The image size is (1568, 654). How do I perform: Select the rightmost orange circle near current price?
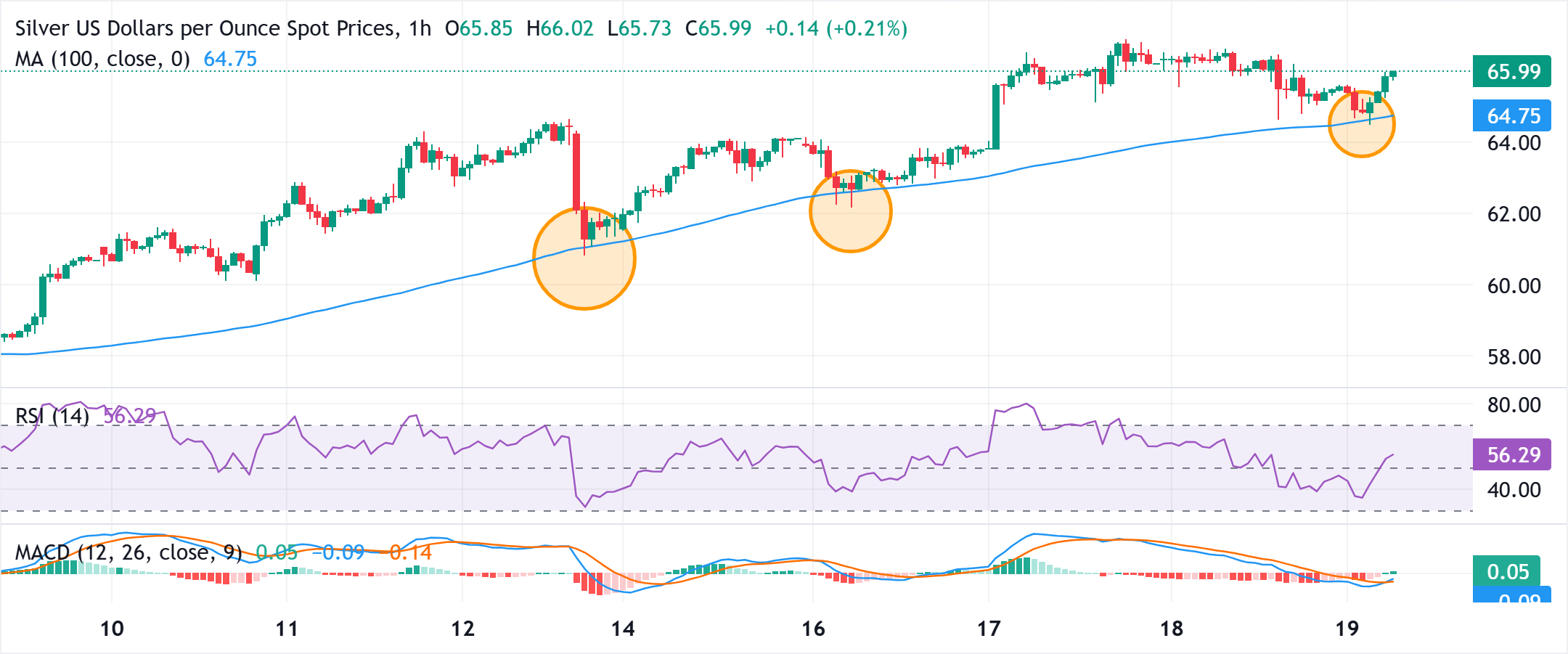1361,124
